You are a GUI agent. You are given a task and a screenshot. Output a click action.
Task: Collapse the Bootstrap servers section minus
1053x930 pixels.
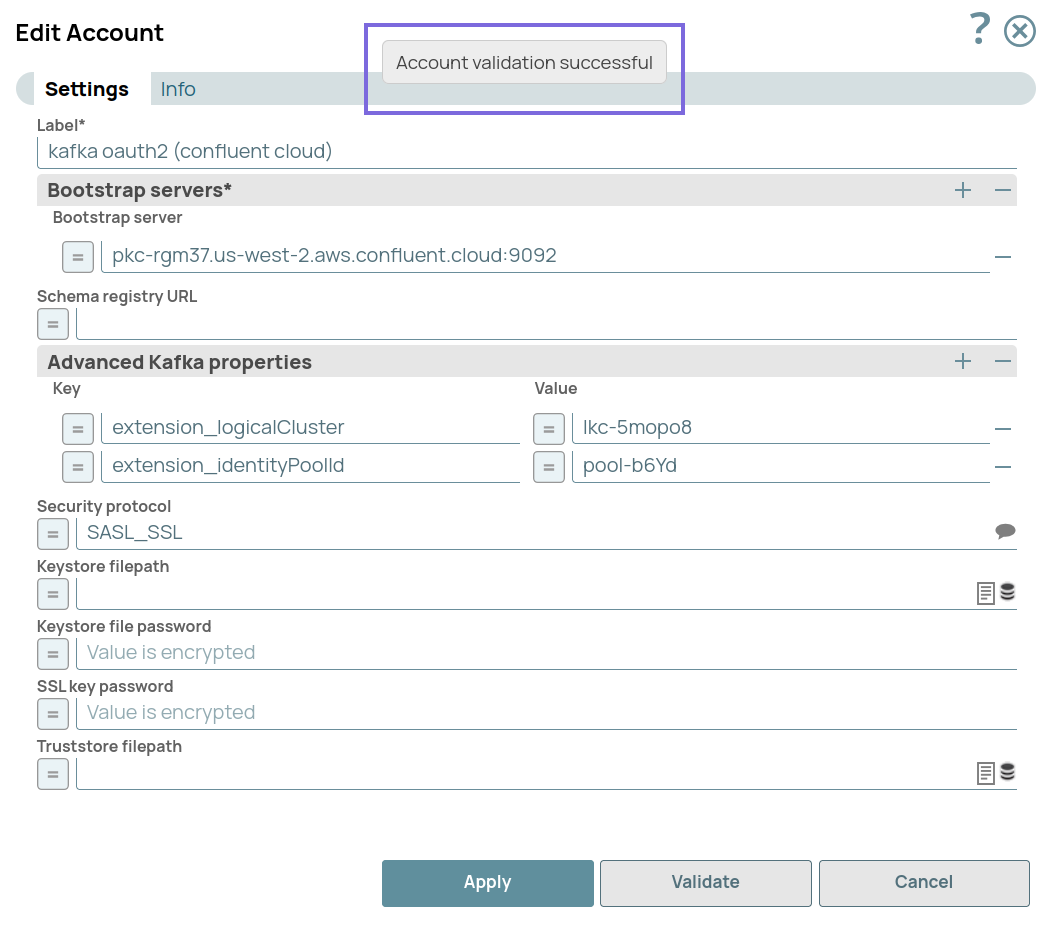pos(1003,190)
